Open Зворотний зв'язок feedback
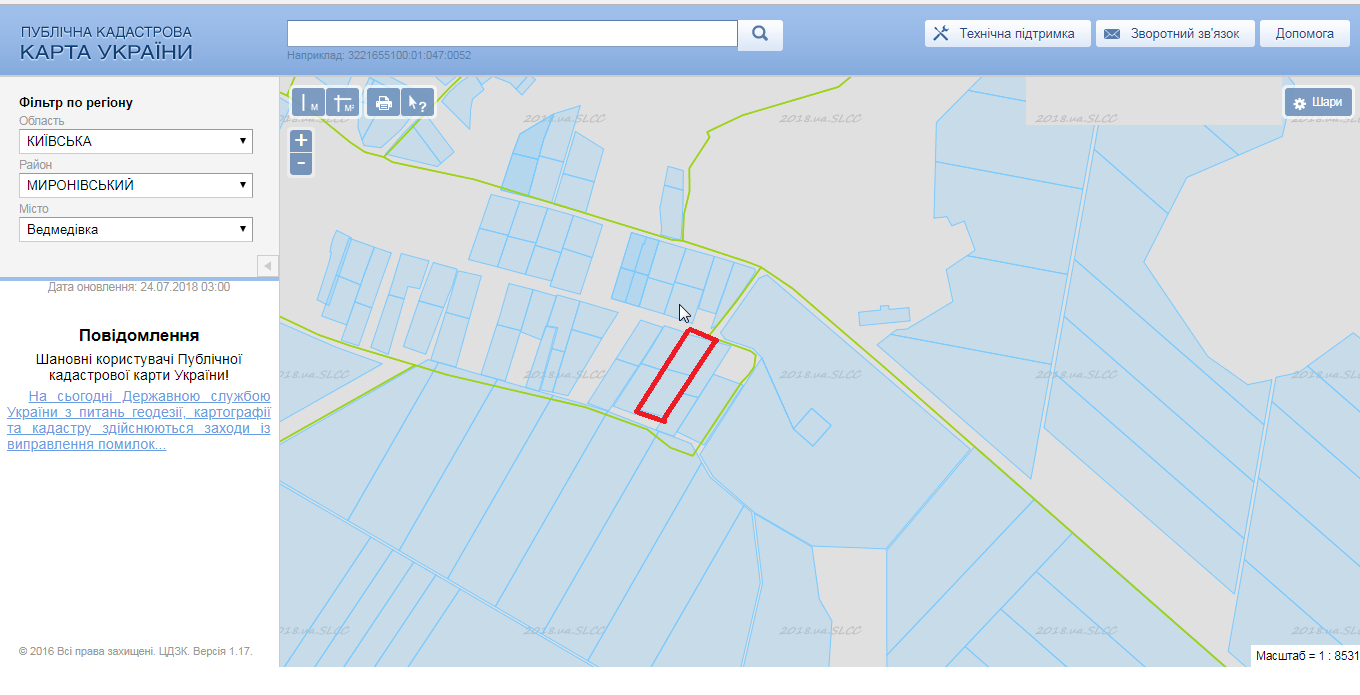Viewport: 1360px width, 695px height. 1174,34
